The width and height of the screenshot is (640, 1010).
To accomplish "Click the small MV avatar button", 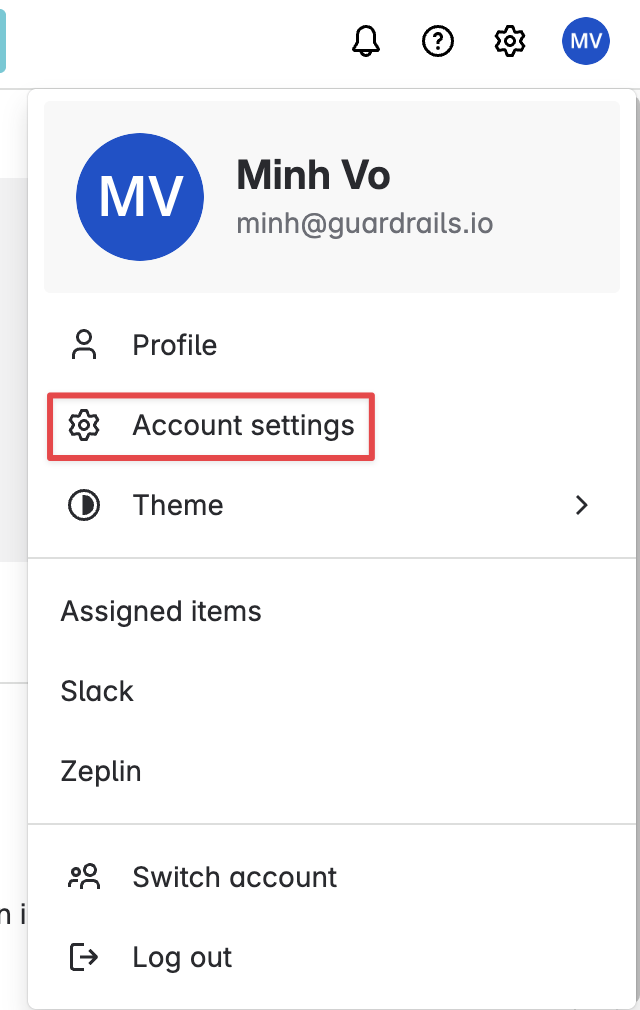I will 586,41.
